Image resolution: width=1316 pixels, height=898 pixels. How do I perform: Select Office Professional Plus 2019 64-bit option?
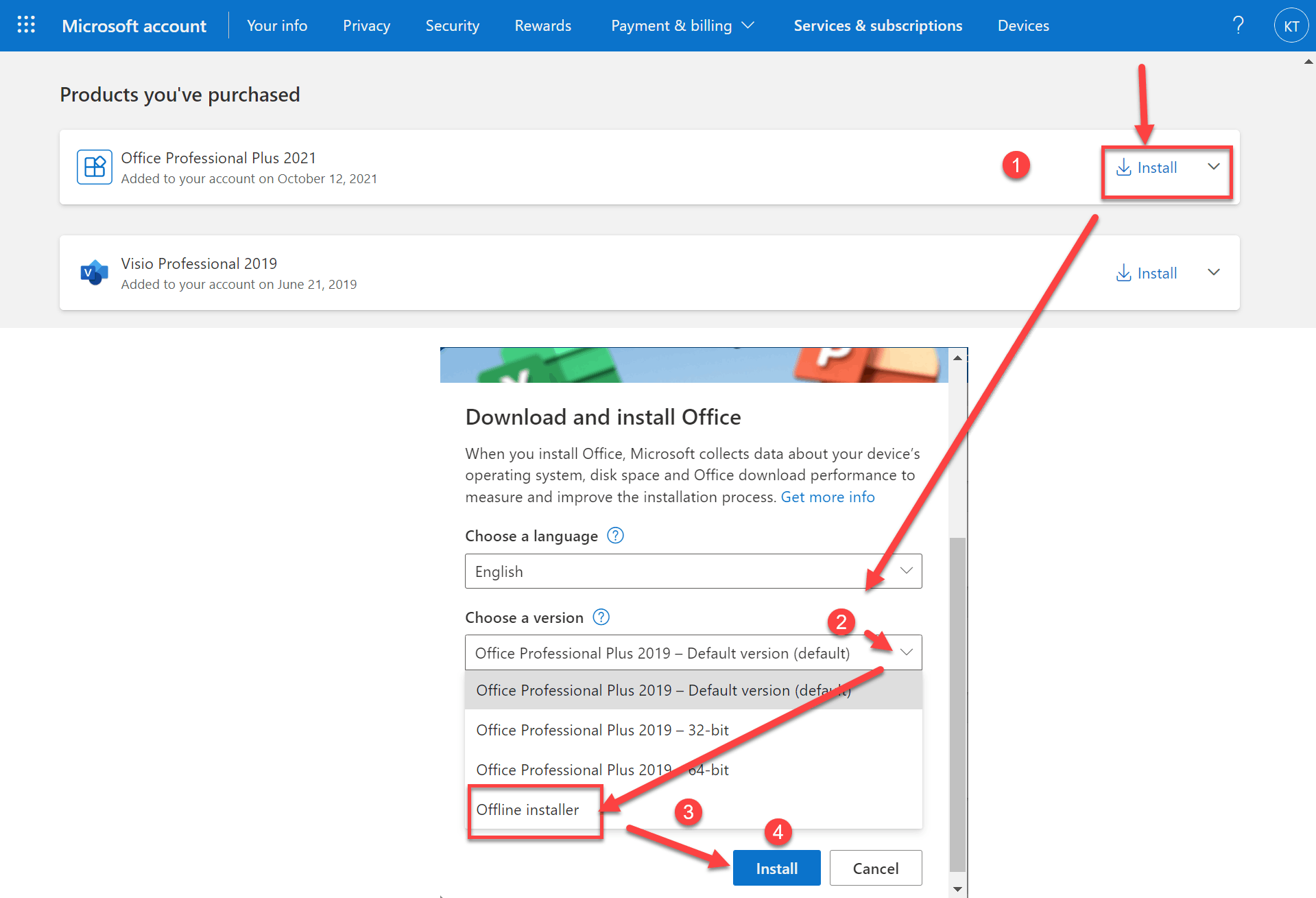point(693,770)
